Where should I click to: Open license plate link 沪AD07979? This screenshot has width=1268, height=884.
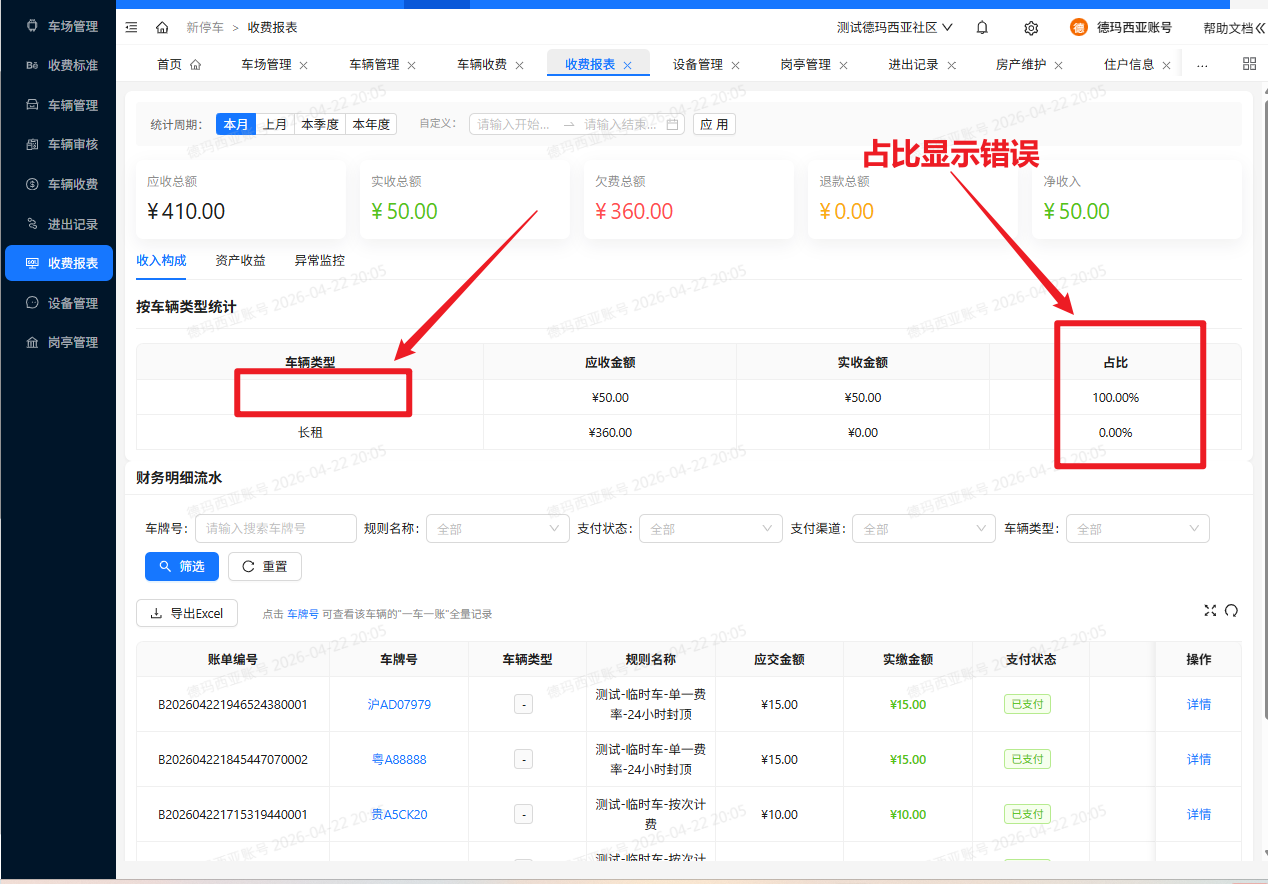[x=399, y=705]
